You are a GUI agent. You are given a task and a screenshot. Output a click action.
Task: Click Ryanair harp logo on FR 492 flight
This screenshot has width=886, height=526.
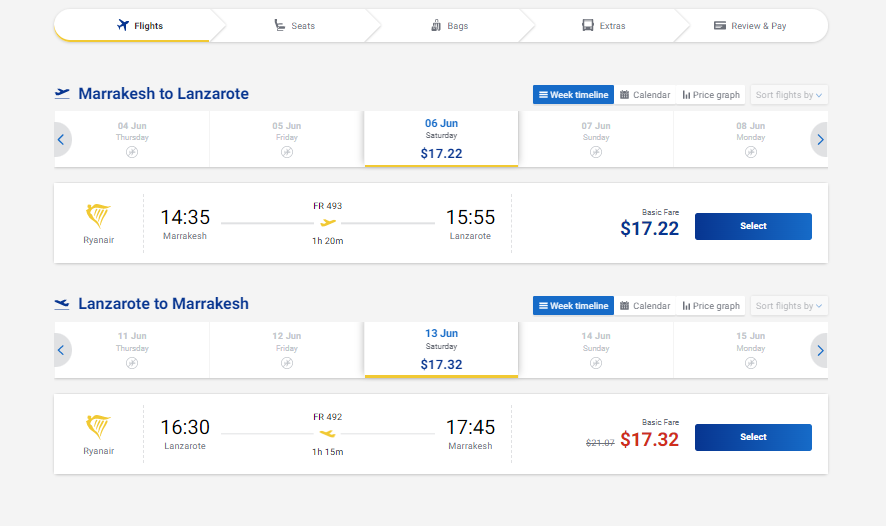pyautogui.click(x=98, y=427)
